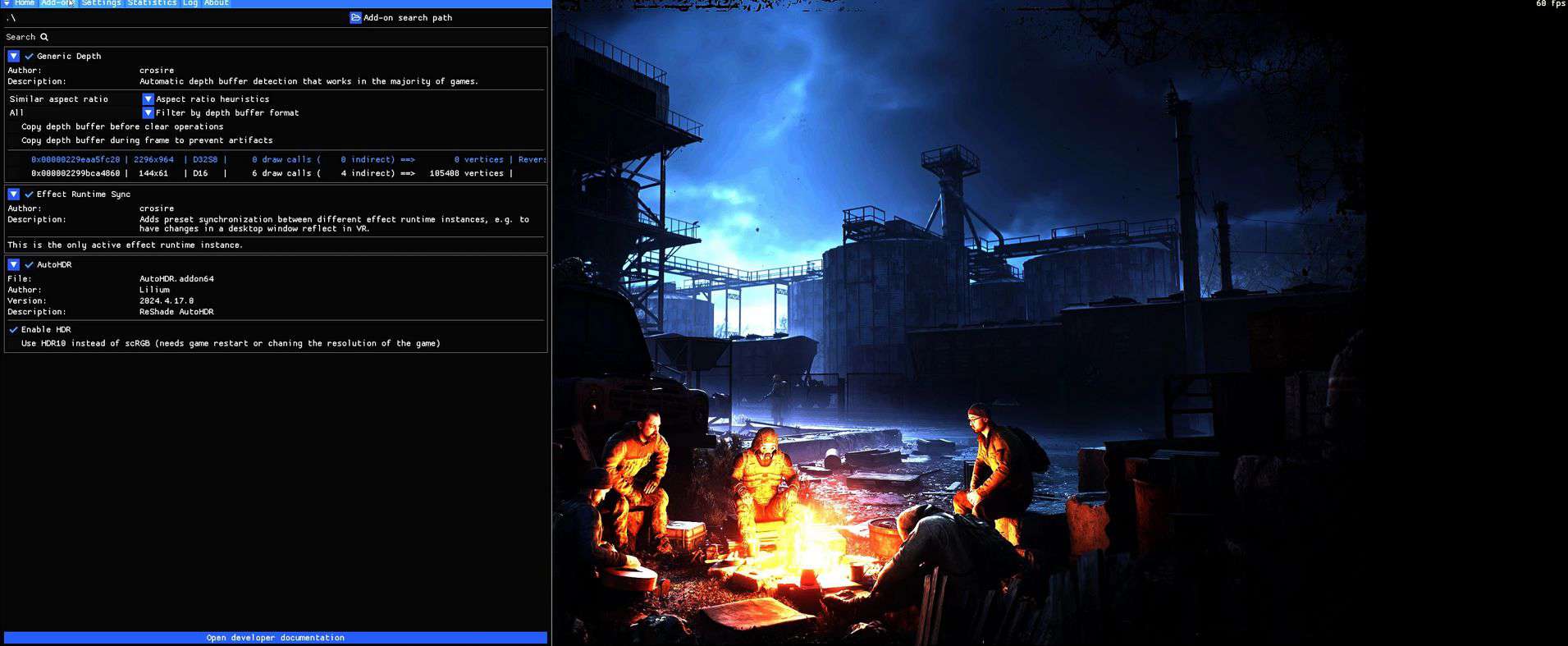
Task: Click the collapse arrow at the menu bar's left
Action: coord(7,3)
